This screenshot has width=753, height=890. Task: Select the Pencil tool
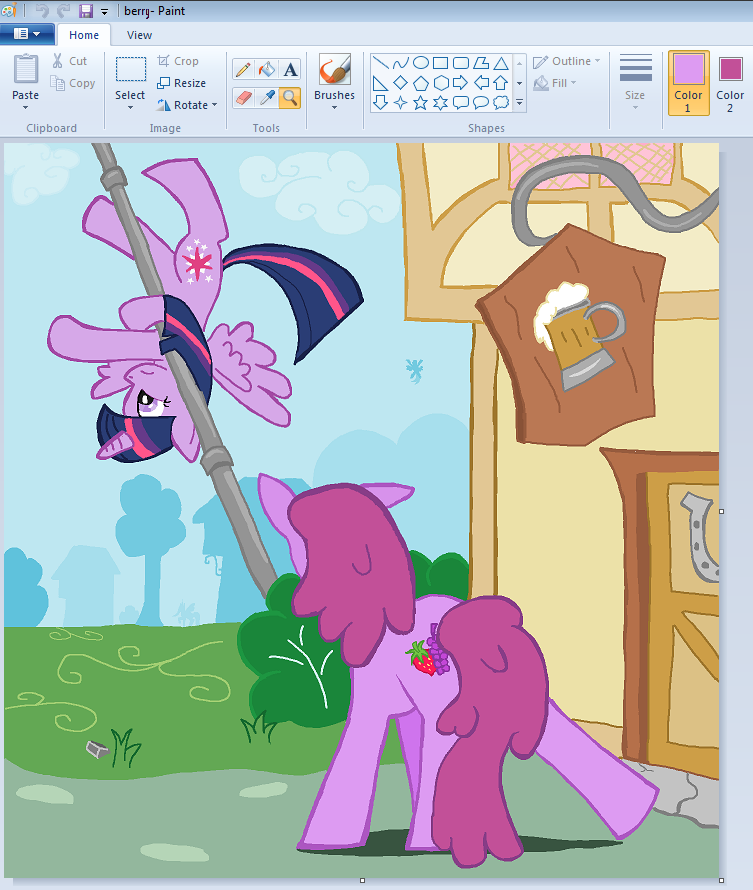point(243,70)
